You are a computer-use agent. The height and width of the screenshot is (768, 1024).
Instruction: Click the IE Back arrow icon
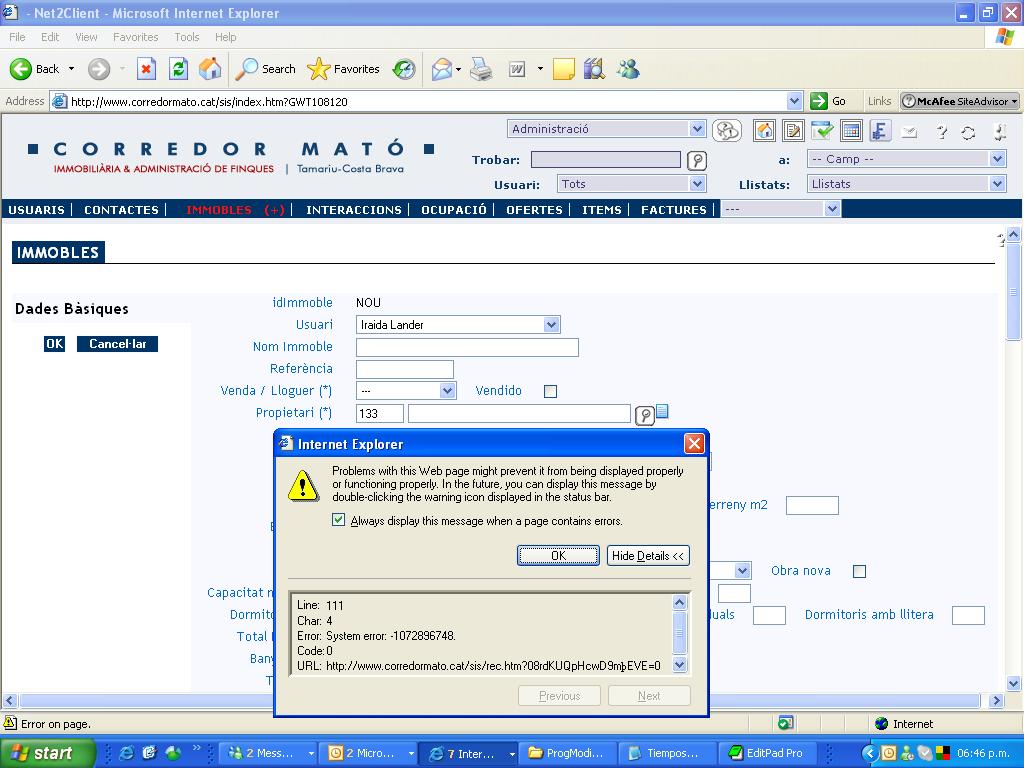20,69
